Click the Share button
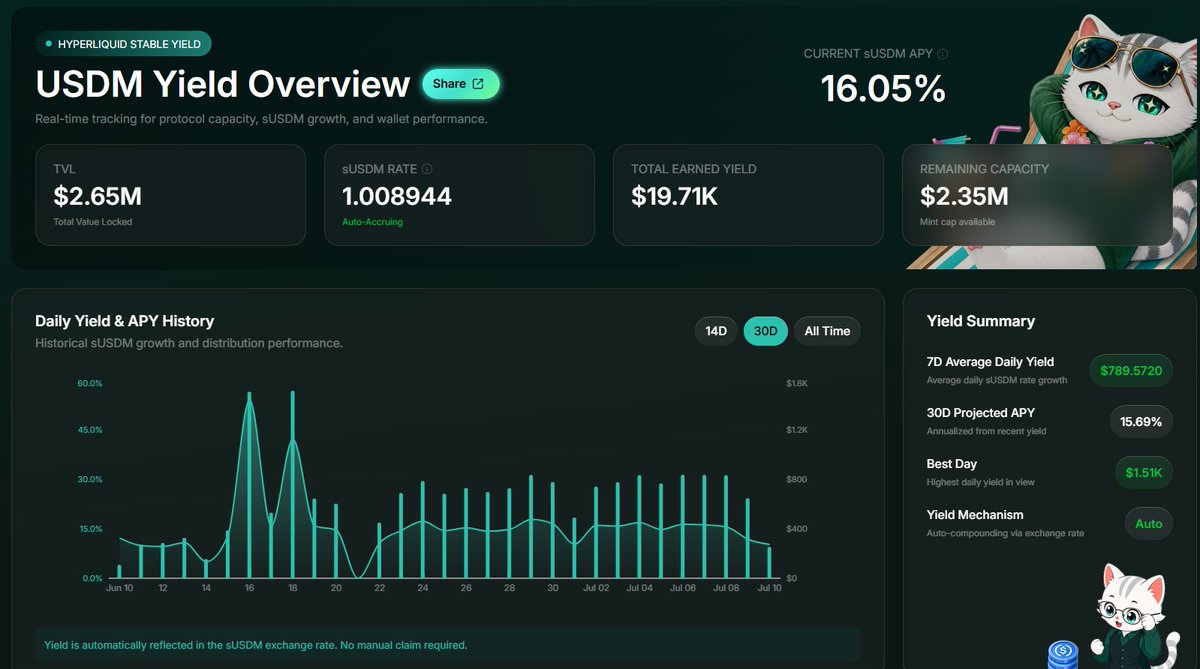Image resolution: width=1200 pixels, height=669 pixels. point(460,84)
